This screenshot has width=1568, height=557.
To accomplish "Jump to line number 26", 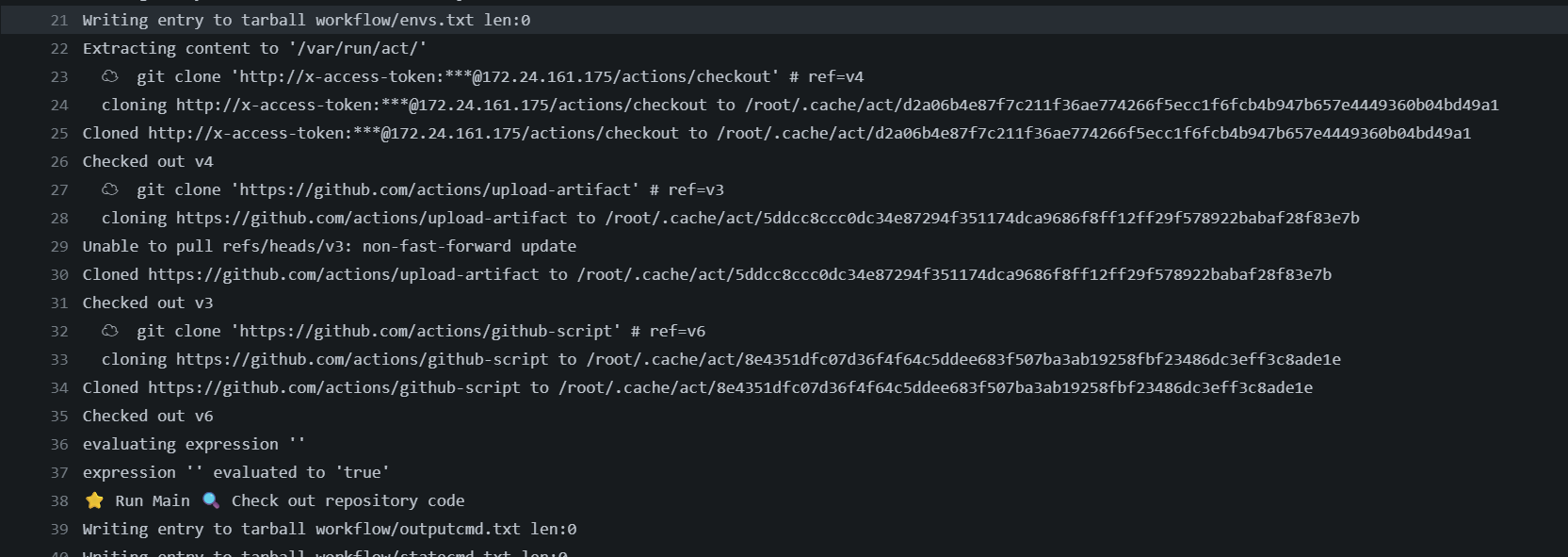I will click(59, 161).
